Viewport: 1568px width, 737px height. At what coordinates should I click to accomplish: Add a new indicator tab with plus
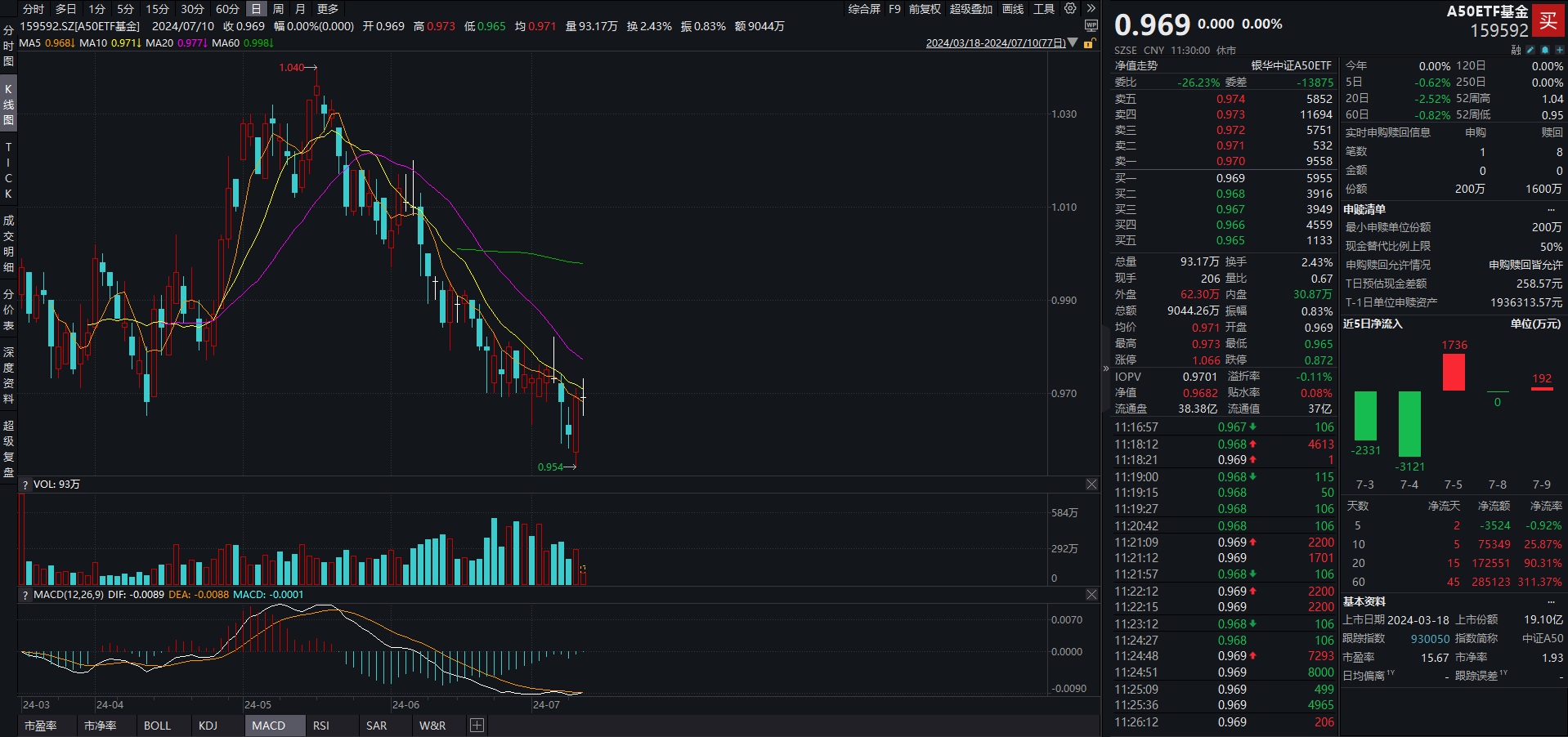[x=477, y=726]
